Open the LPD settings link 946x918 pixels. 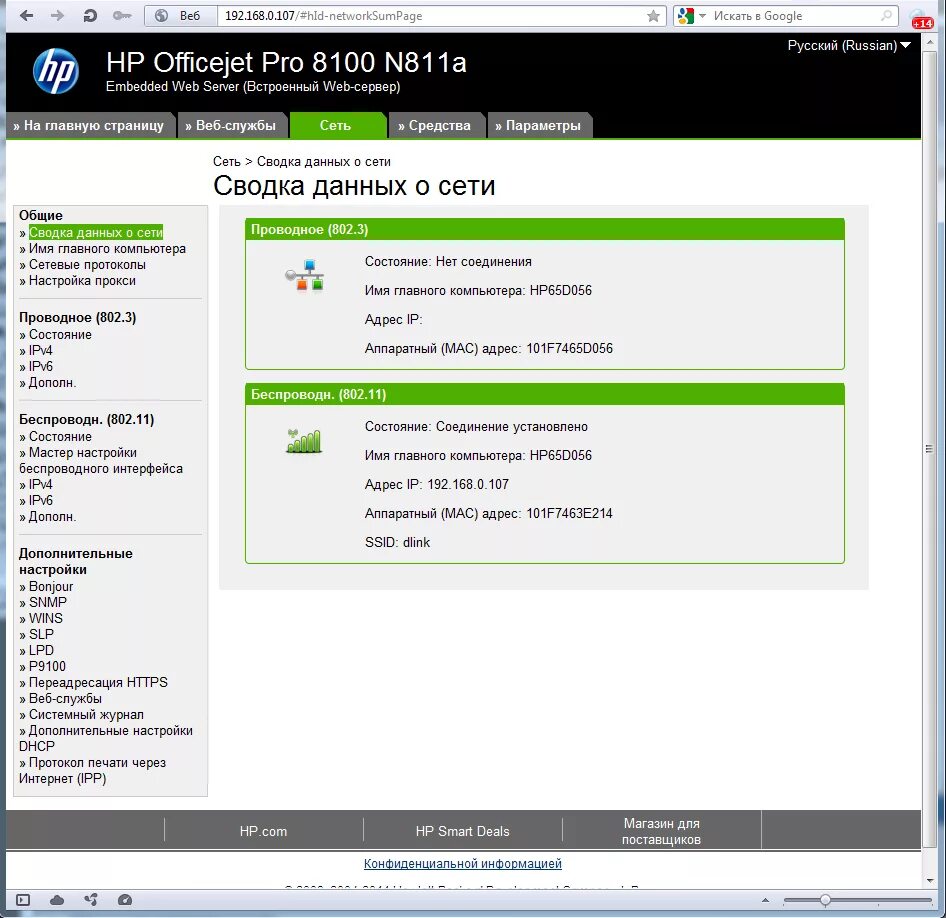(42, 650)
